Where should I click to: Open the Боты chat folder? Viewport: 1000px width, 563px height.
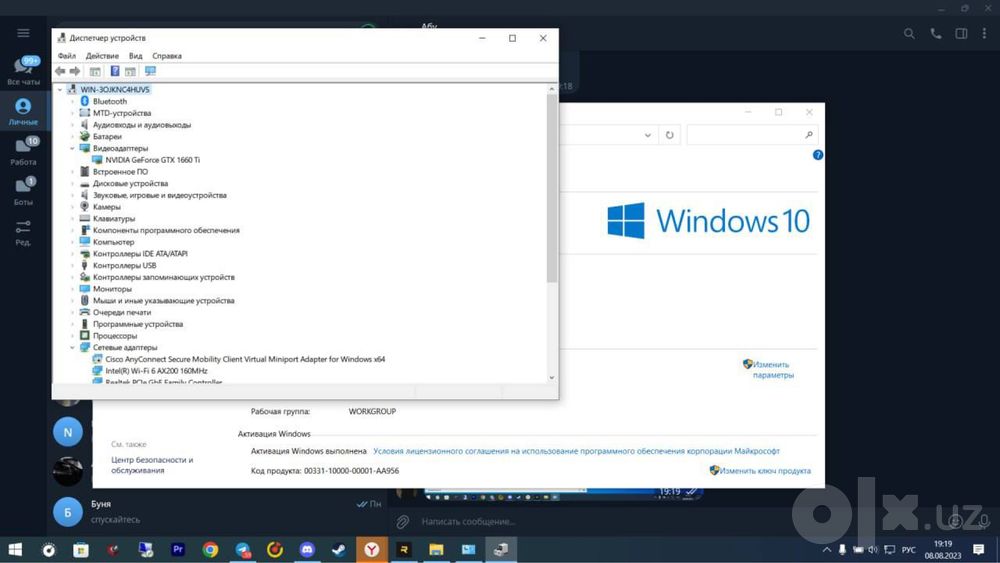pos(23,191)
